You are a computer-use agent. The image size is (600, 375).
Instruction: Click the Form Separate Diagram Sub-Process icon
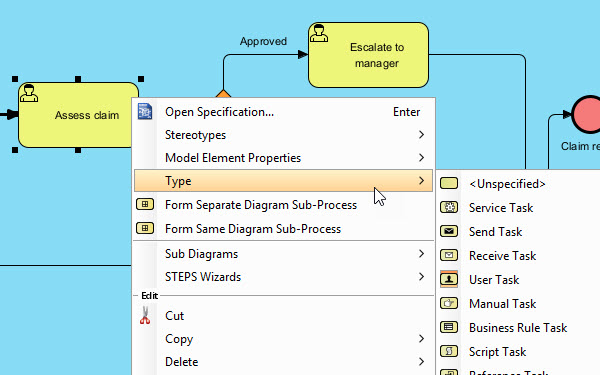pyautogui.click(x=145, y=204)
